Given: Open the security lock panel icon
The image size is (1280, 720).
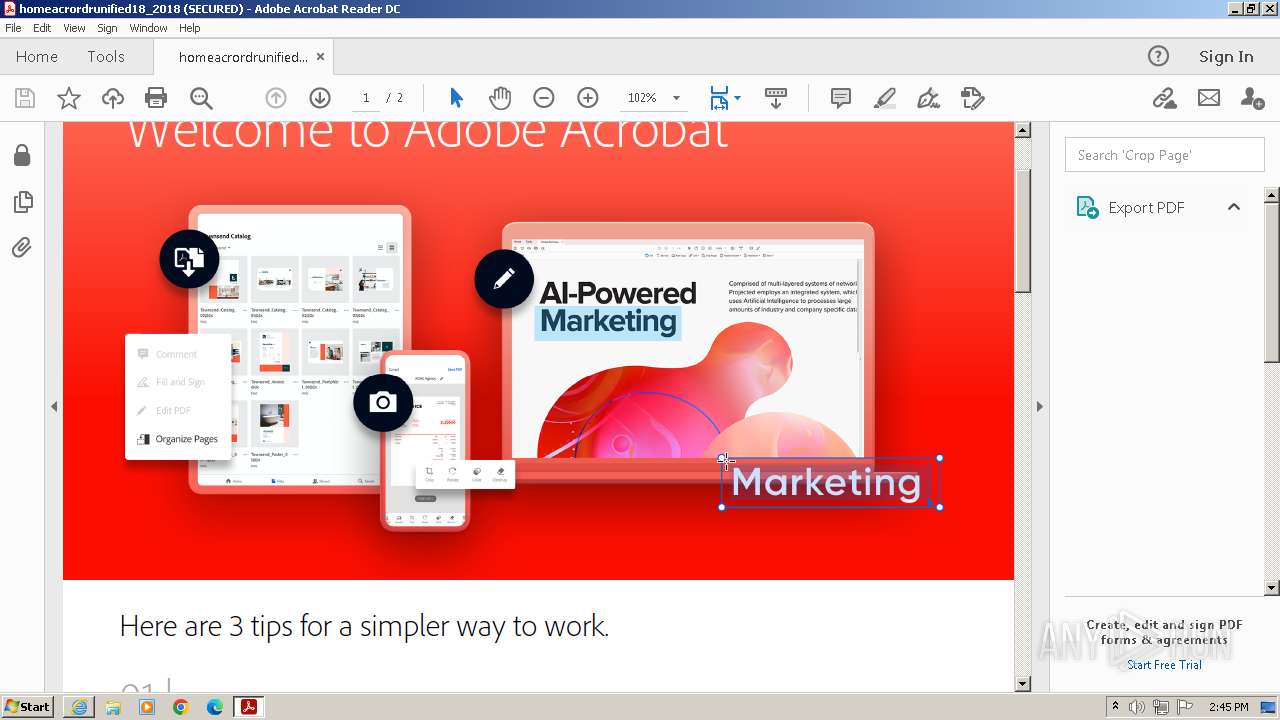Looking at the screenshot, I should click(22, 155).
